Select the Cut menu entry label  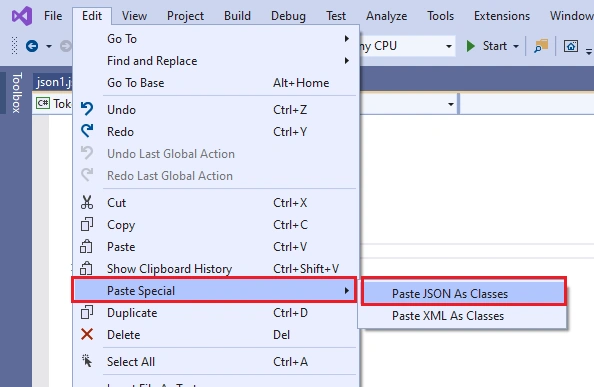tap(117, 203)
